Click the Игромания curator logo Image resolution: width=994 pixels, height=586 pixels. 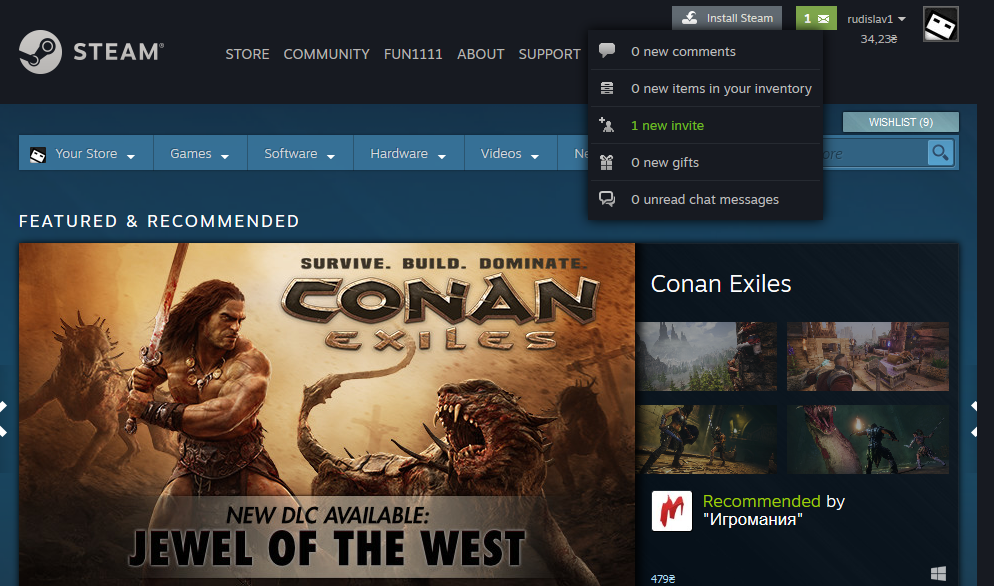[672, 511]
